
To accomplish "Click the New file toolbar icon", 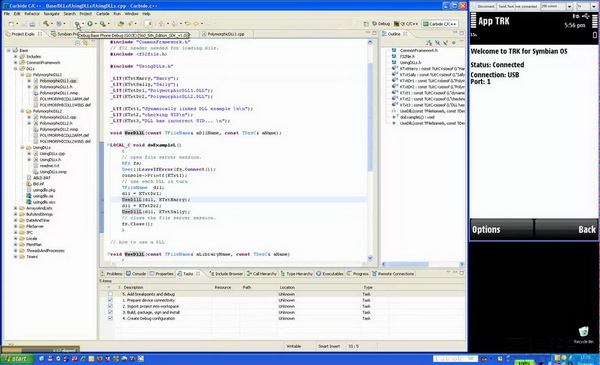I will pos(11,24).
